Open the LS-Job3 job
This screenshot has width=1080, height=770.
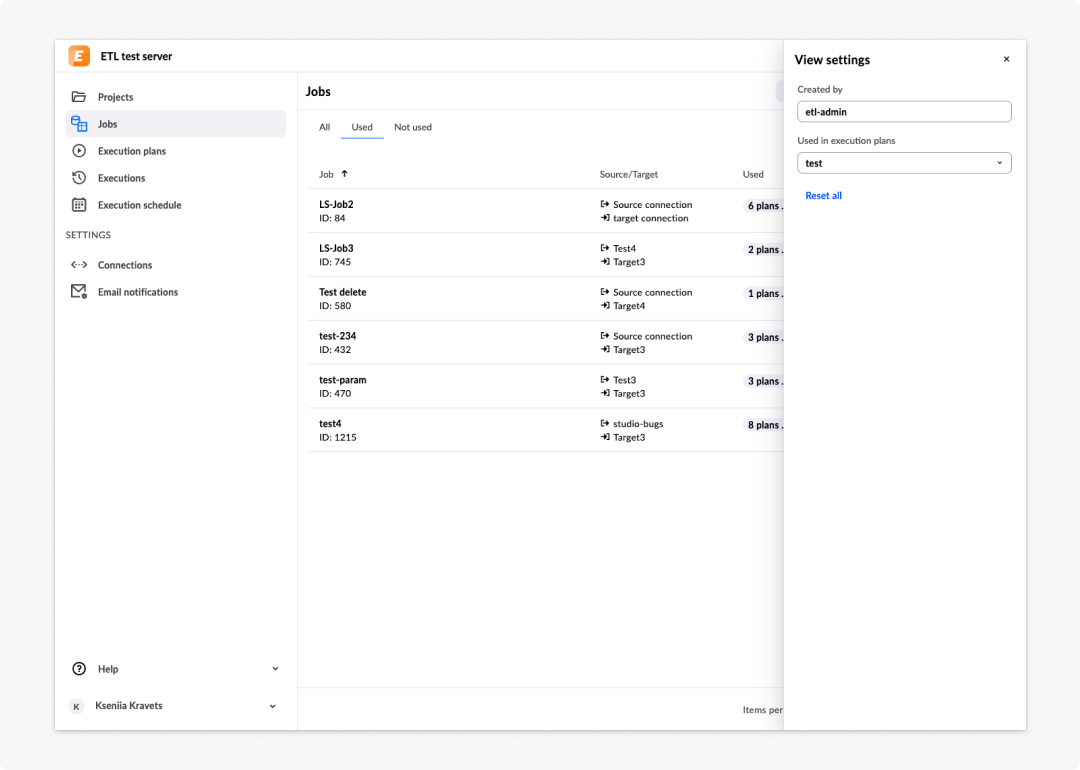pyautogui.click(x=336, y=248)
